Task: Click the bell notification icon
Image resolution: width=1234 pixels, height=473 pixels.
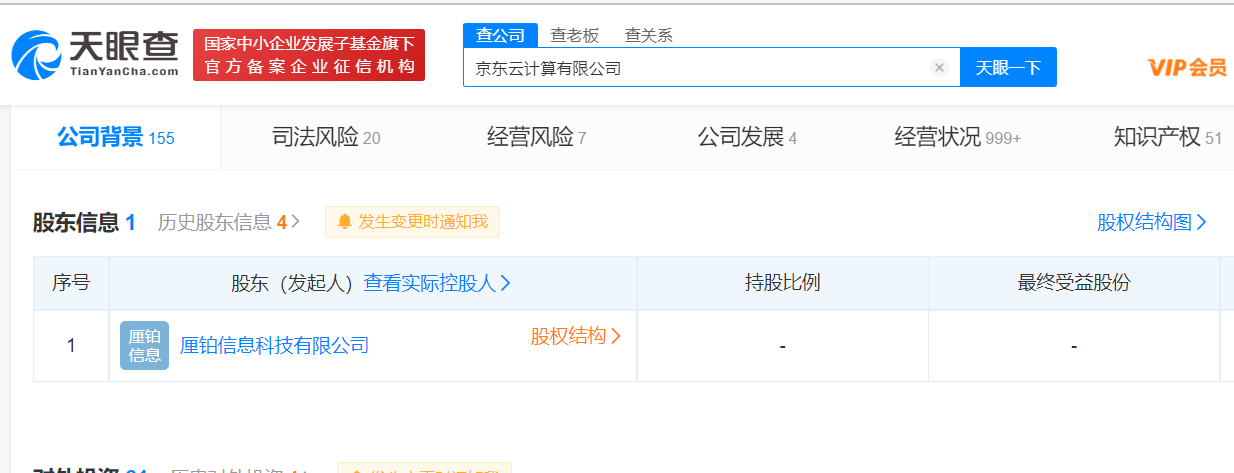Action: point(344,222)
